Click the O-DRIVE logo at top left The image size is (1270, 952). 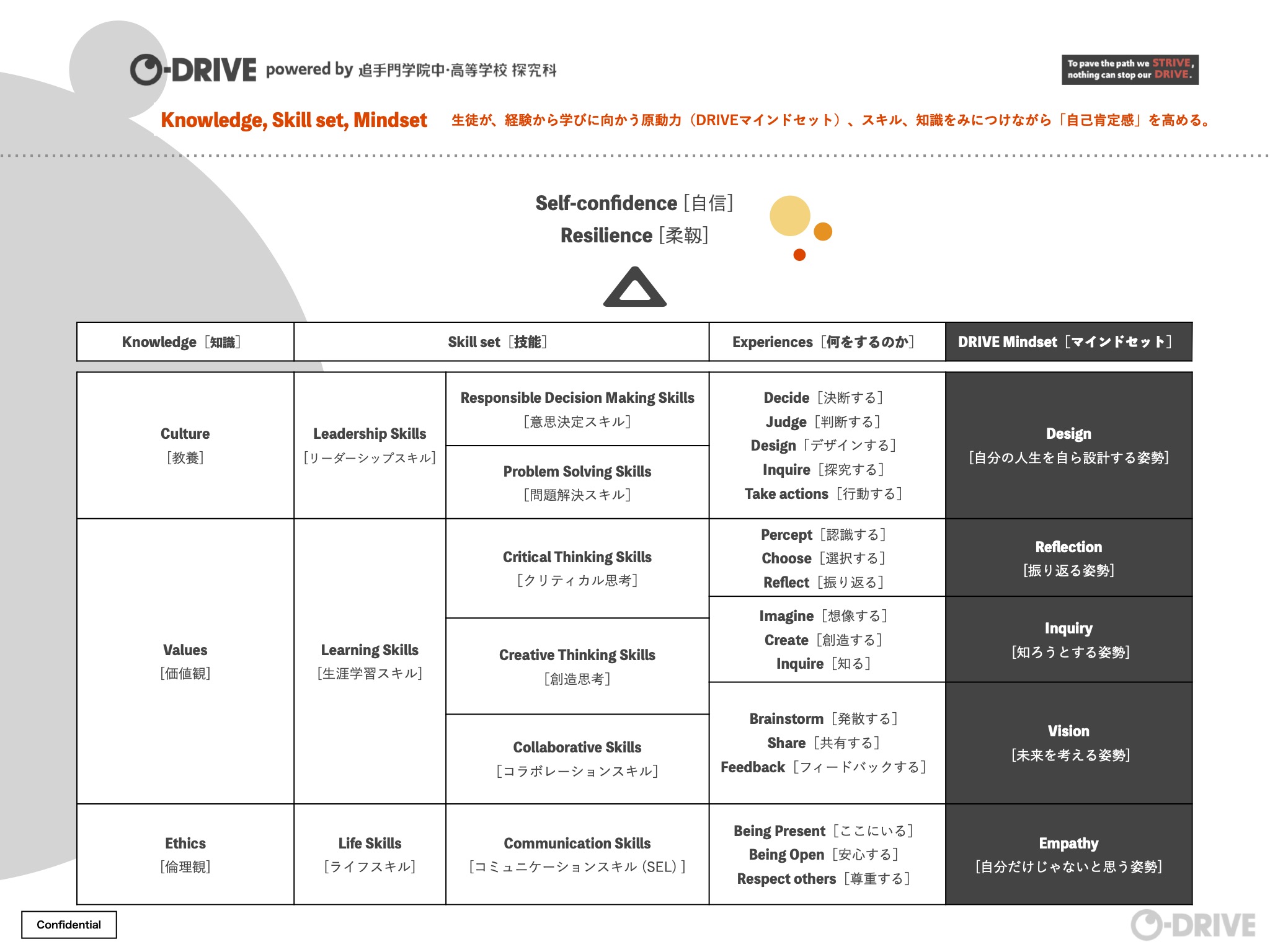click(193, 69)
